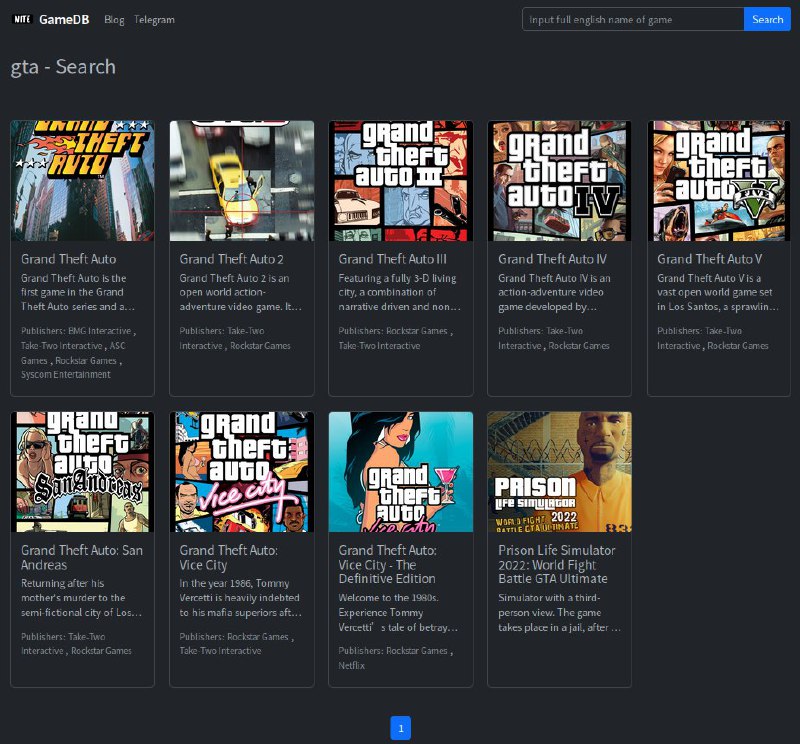Click "vast open world game set" description
The width and height of the screenshot is (800, 744).
click(x=718, y=292)
